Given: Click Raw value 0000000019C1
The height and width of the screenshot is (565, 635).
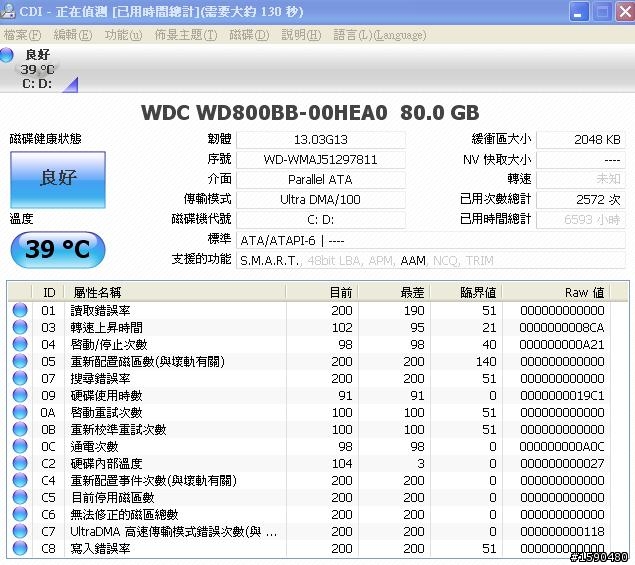Looking at the screenshot, I should [x=562, y=396].
